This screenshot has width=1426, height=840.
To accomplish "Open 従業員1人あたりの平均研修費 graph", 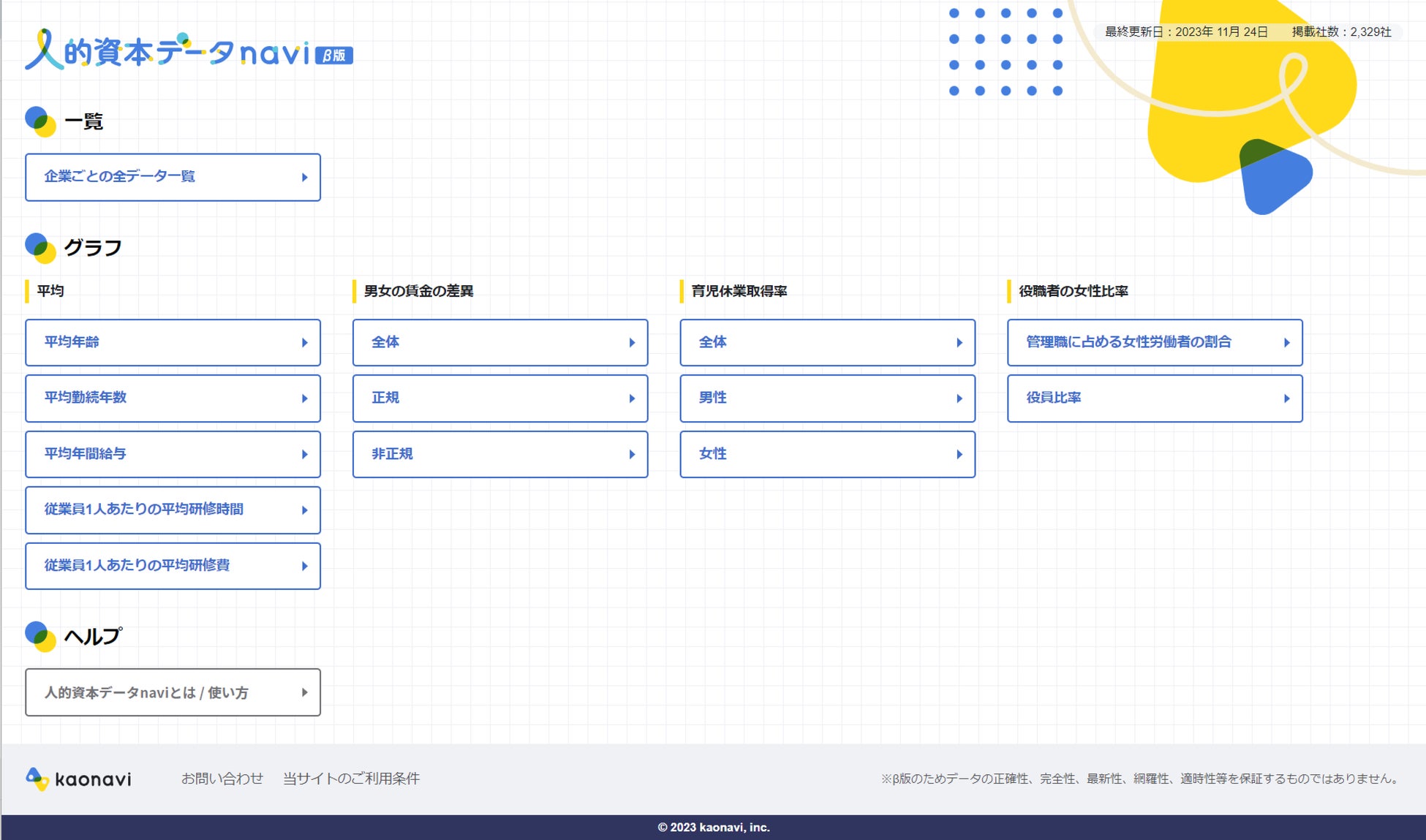I will [x=173, y=566].
